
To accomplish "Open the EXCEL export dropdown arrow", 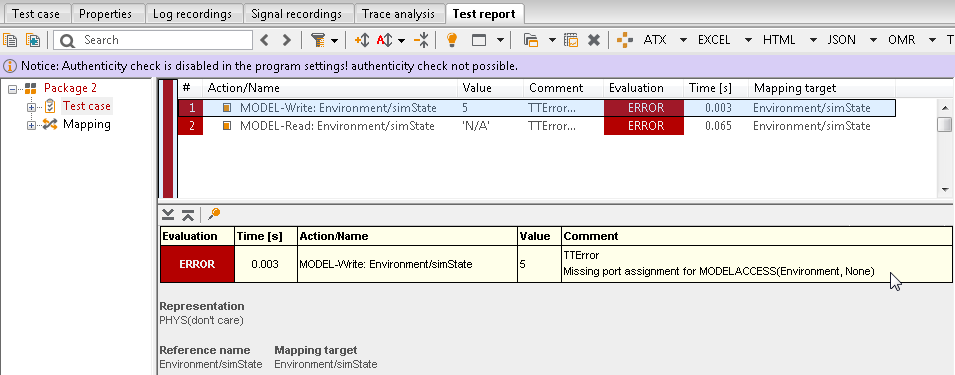I will [x=748, y=40].
